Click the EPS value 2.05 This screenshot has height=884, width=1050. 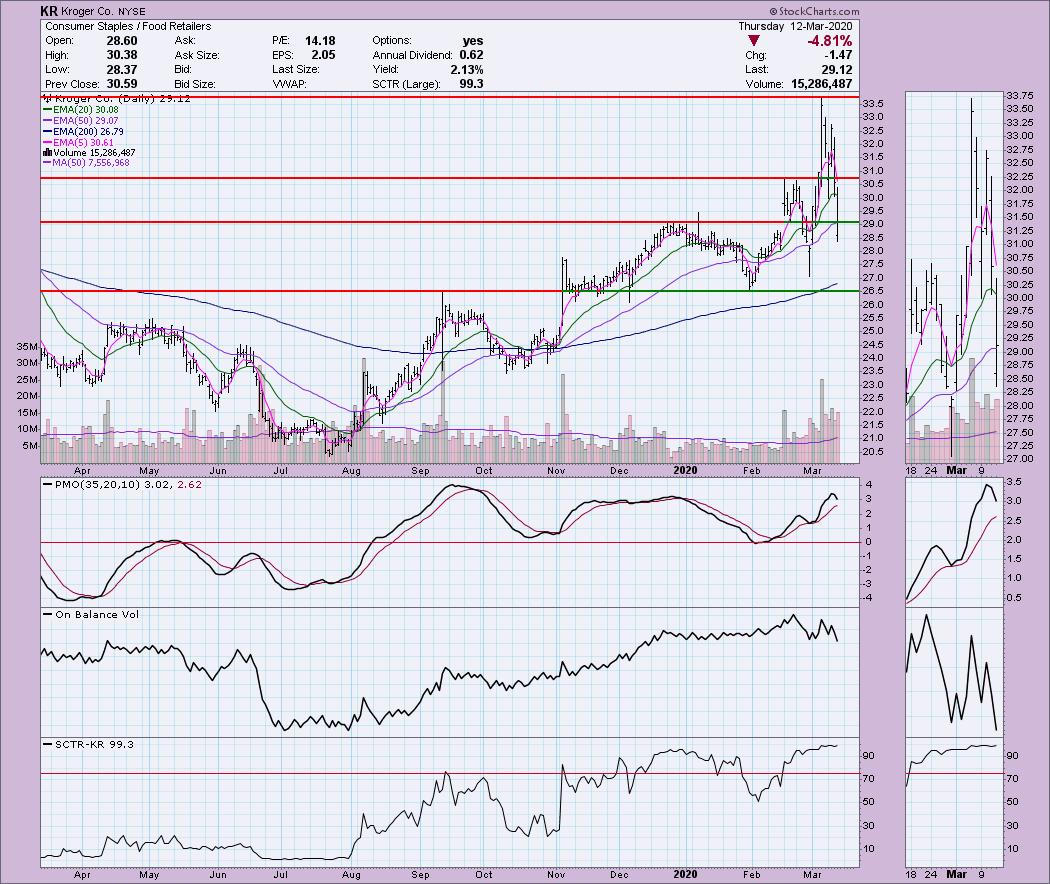[323, 55]
